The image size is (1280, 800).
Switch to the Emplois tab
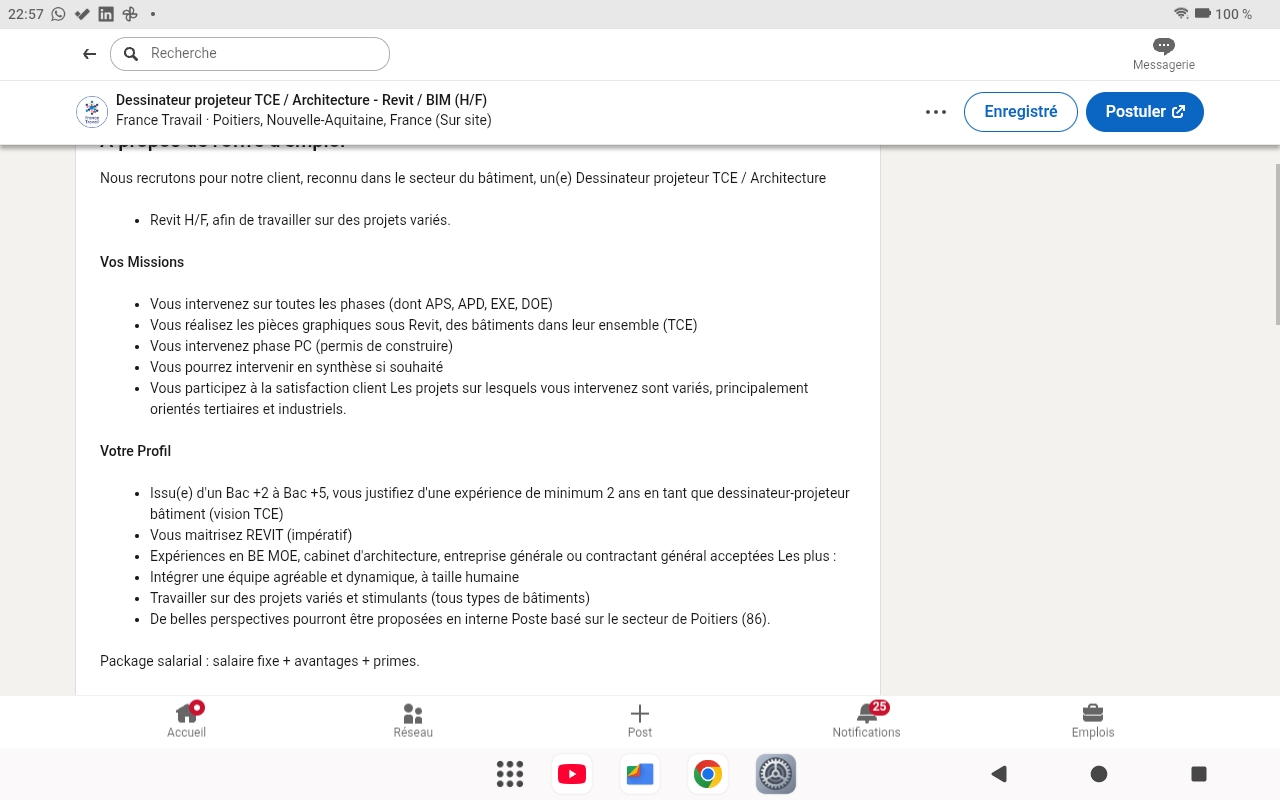pyautogui.click(x=1092, y=720)
